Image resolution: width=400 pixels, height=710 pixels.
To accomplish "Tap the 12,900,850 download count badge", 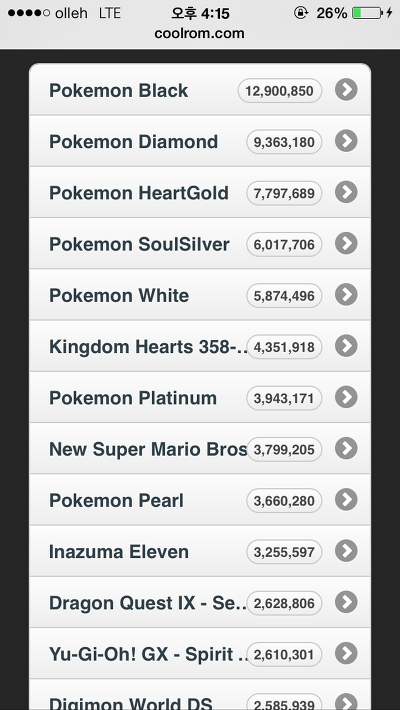I will coord(280,91).
